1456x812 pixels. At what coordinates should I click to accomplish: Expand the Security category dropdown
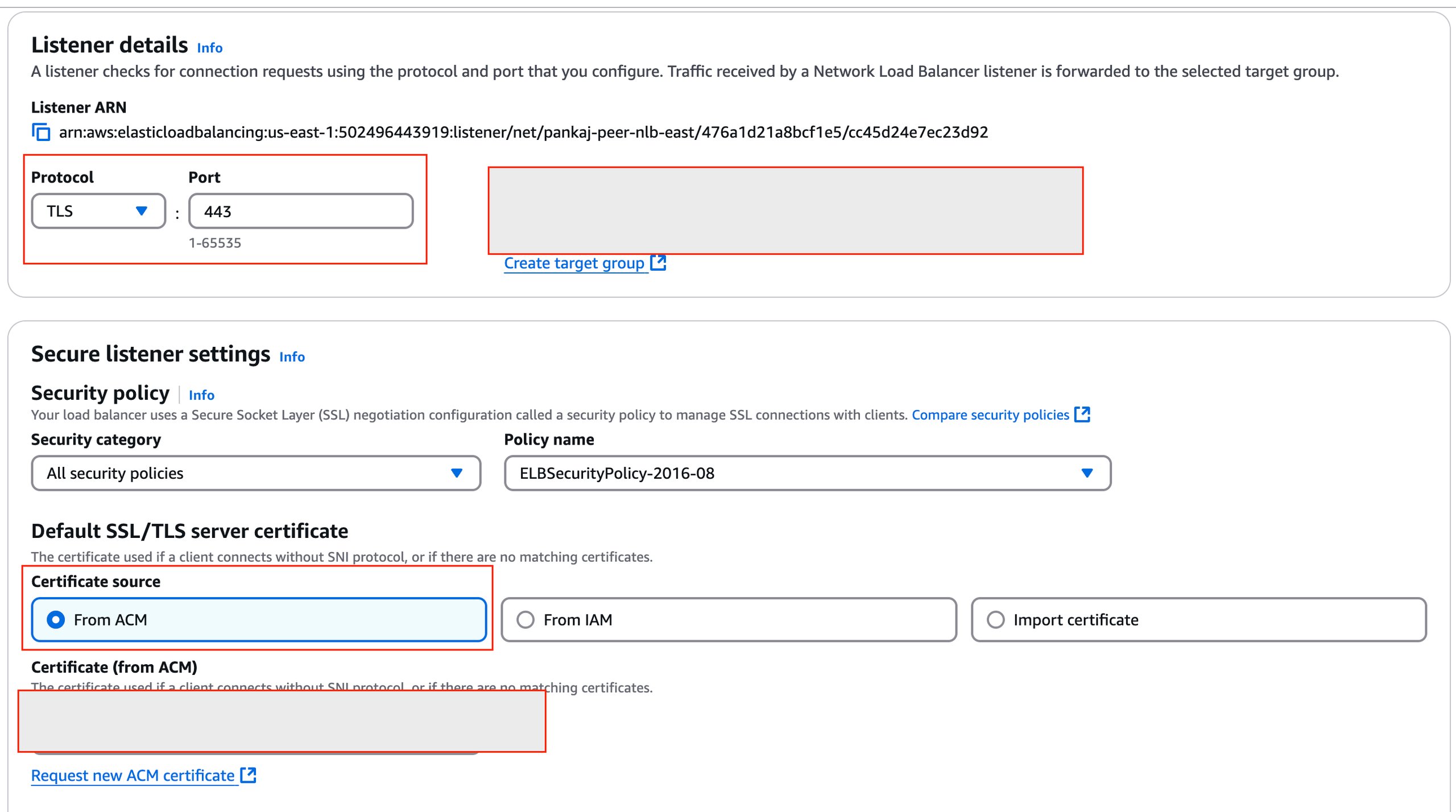(256, 473)
